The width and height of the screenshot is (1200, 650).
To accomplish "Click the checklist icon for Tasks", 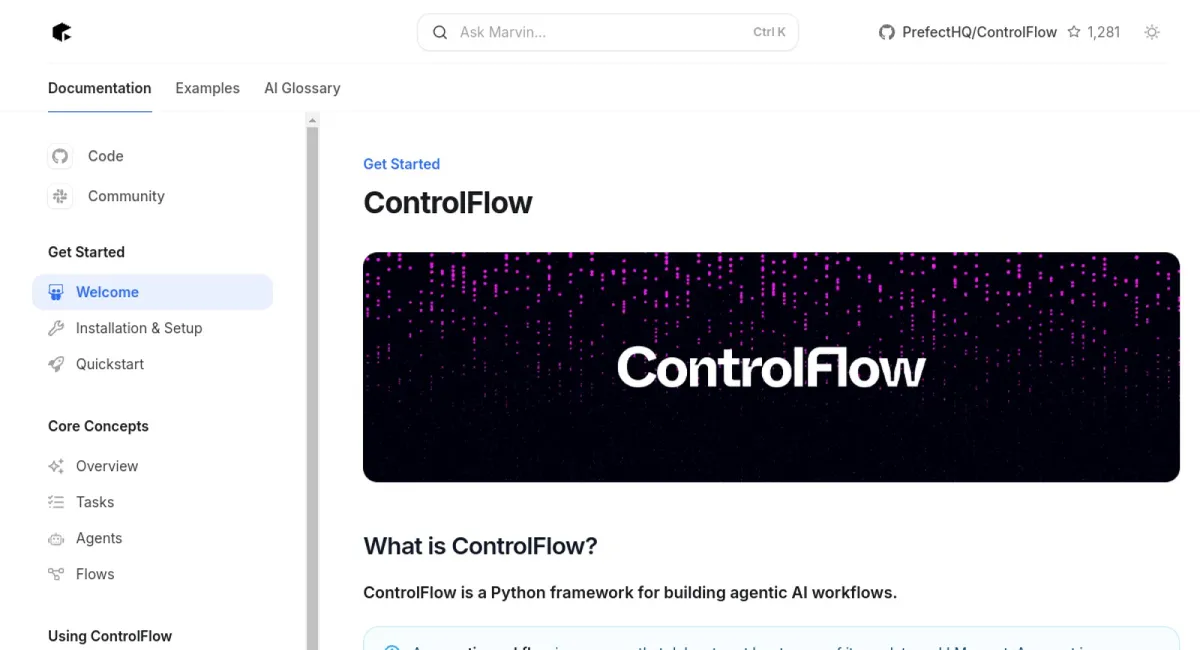I will (x=56, y=502).
